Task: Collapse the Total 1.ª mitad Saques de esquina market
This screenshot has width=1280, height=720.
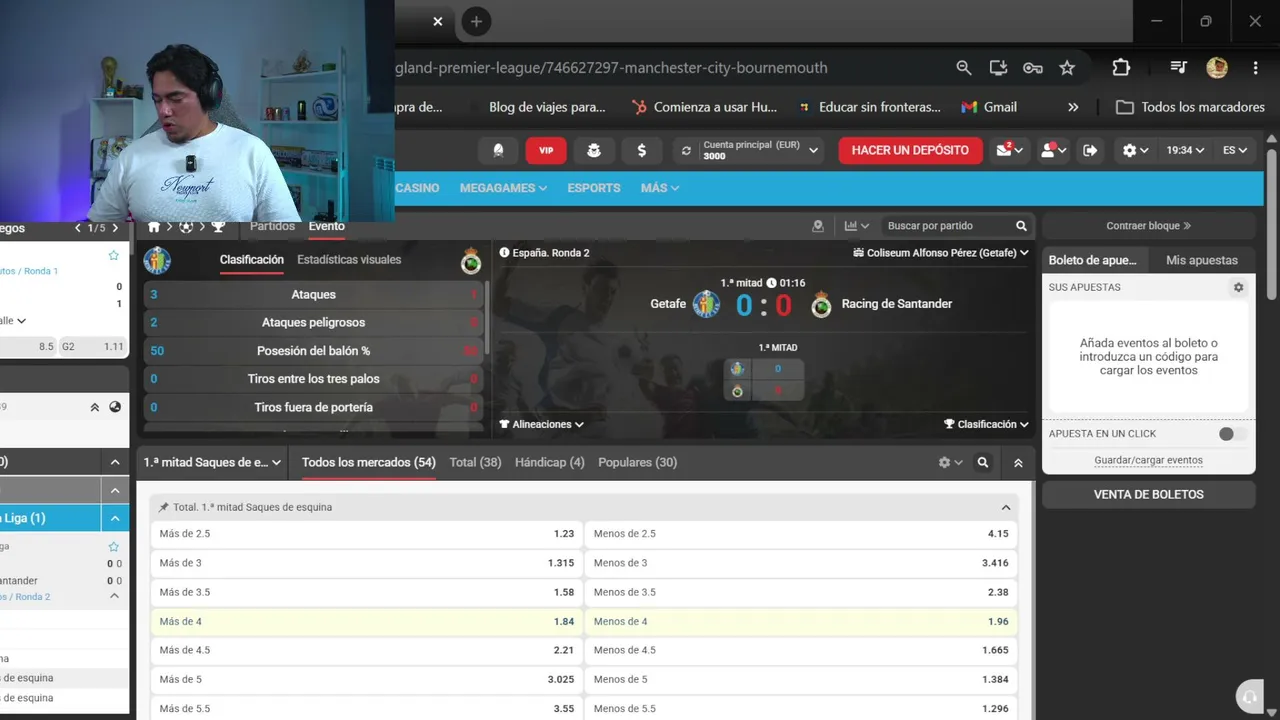Action: coord(1006,507)
